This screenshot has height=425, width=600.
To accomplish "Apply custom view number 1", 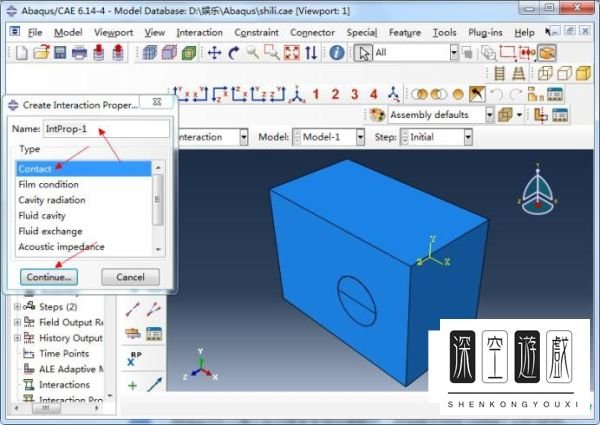I will pos(314,95).
